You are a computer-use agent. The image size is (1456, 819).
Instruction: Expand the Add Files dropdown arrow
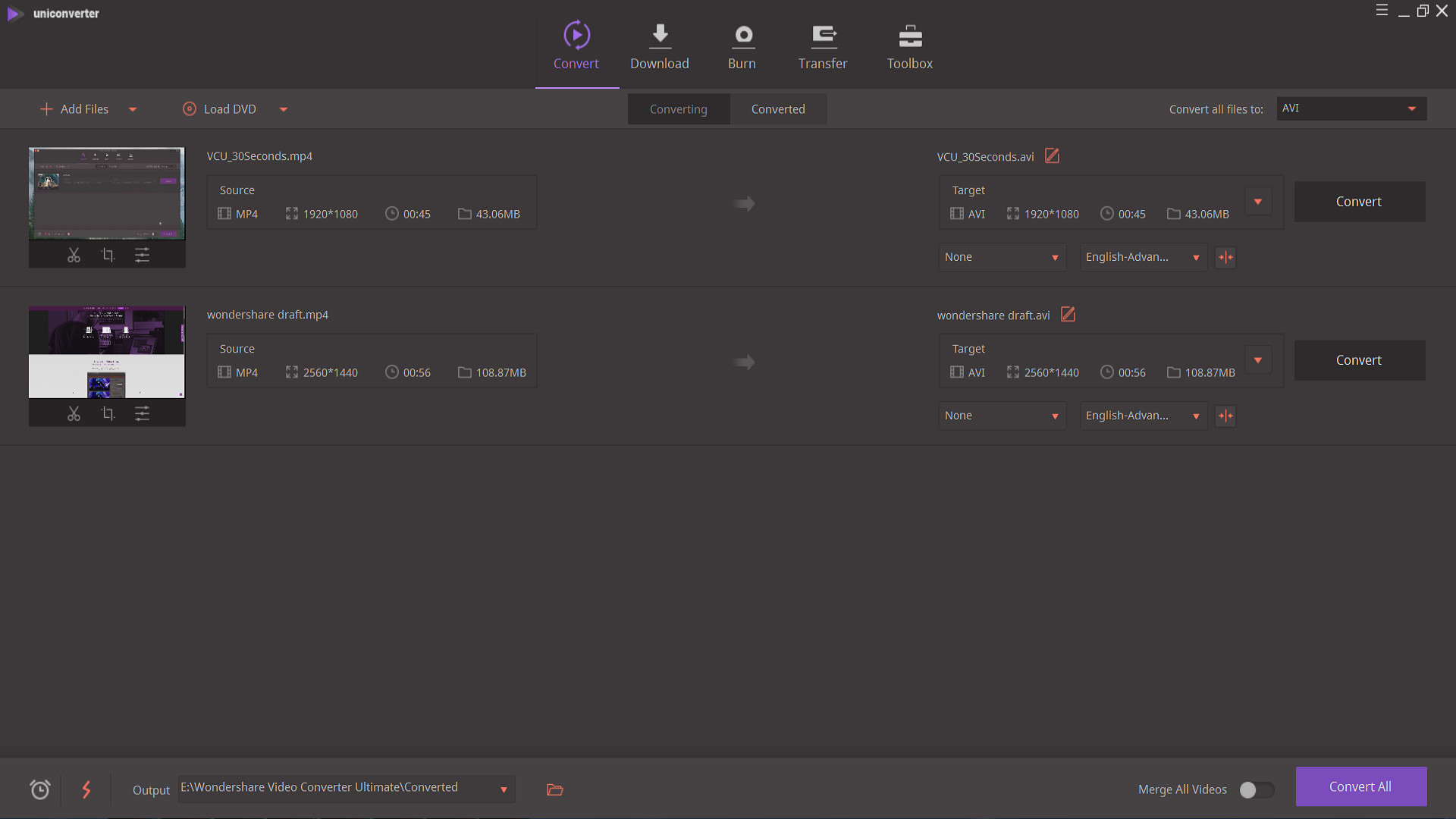tap(133, 110)
